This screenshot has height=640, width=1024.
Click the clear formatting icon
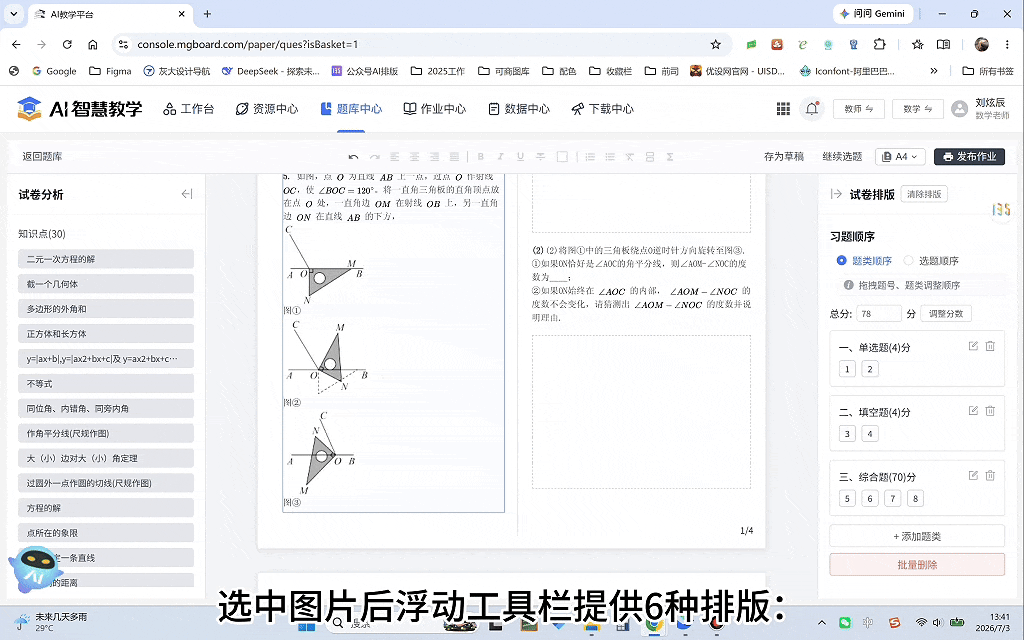coord(630,157)
